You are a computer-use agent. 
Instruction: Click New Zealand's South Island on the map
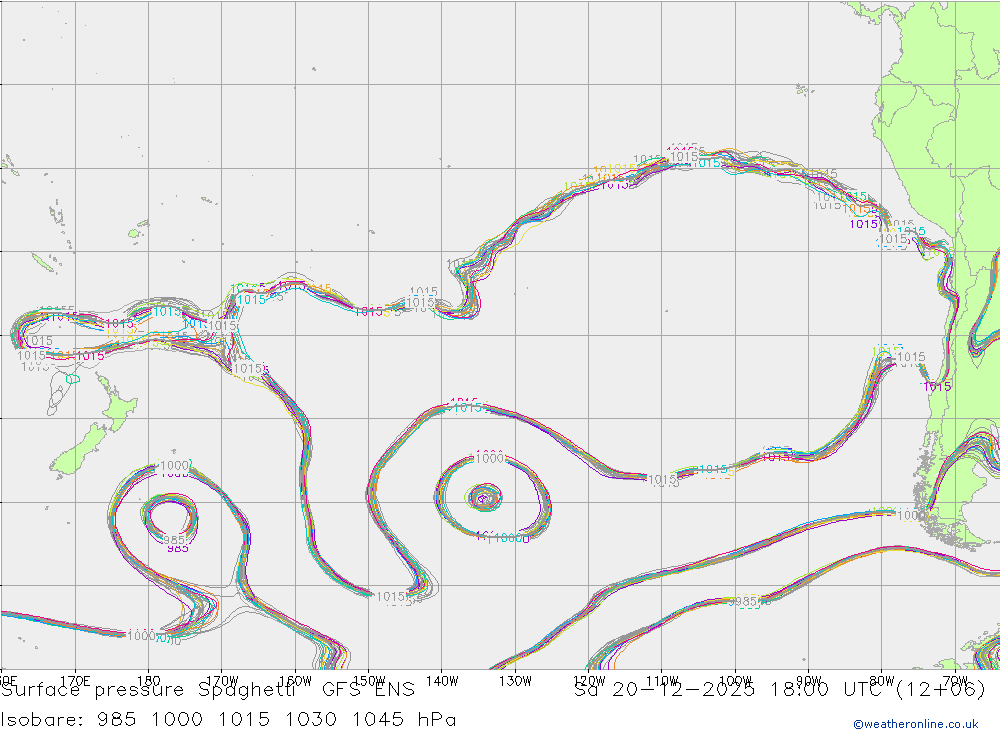point(78,450)
